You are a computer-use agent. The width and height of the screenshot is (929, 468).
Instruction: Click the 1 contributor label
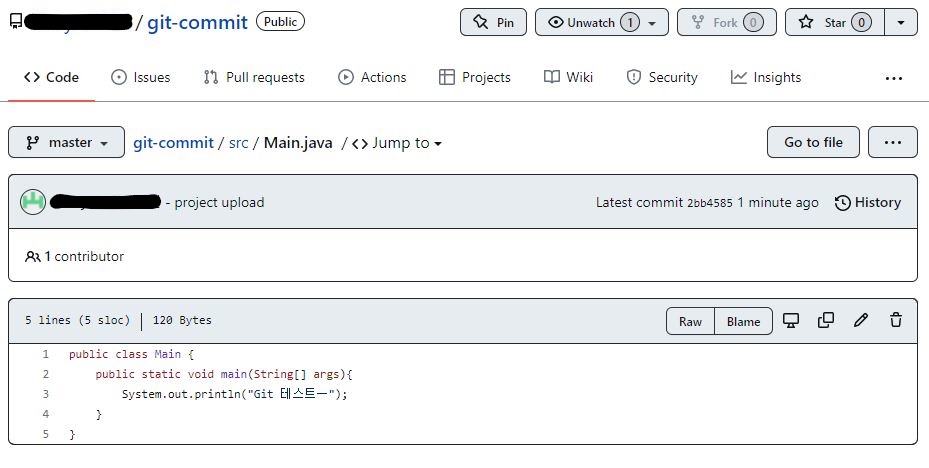(x=75, y=257)
